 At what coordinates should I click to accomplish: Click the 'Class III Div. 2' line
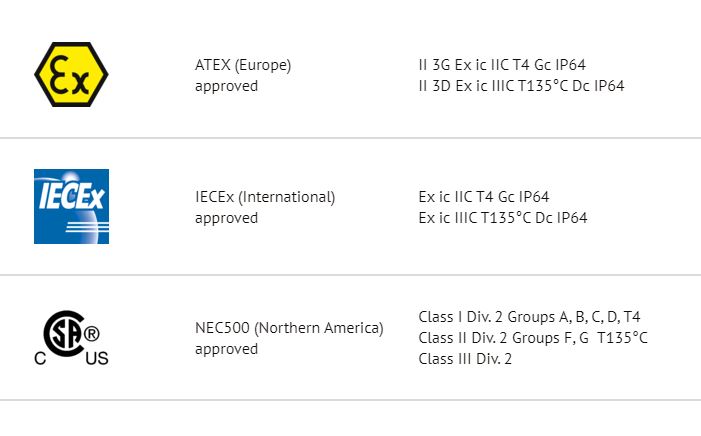pos(465,359)
